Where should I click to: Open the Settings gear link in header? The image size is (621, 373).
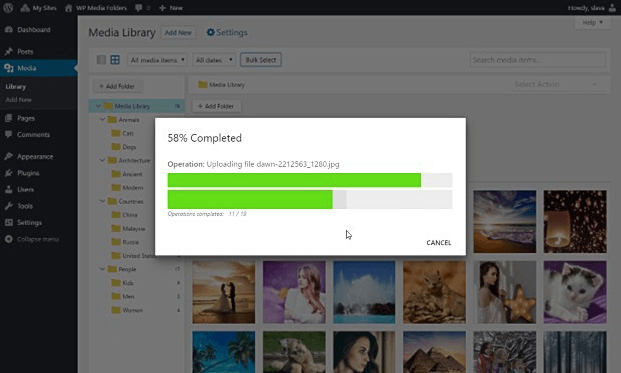point(227,32)
